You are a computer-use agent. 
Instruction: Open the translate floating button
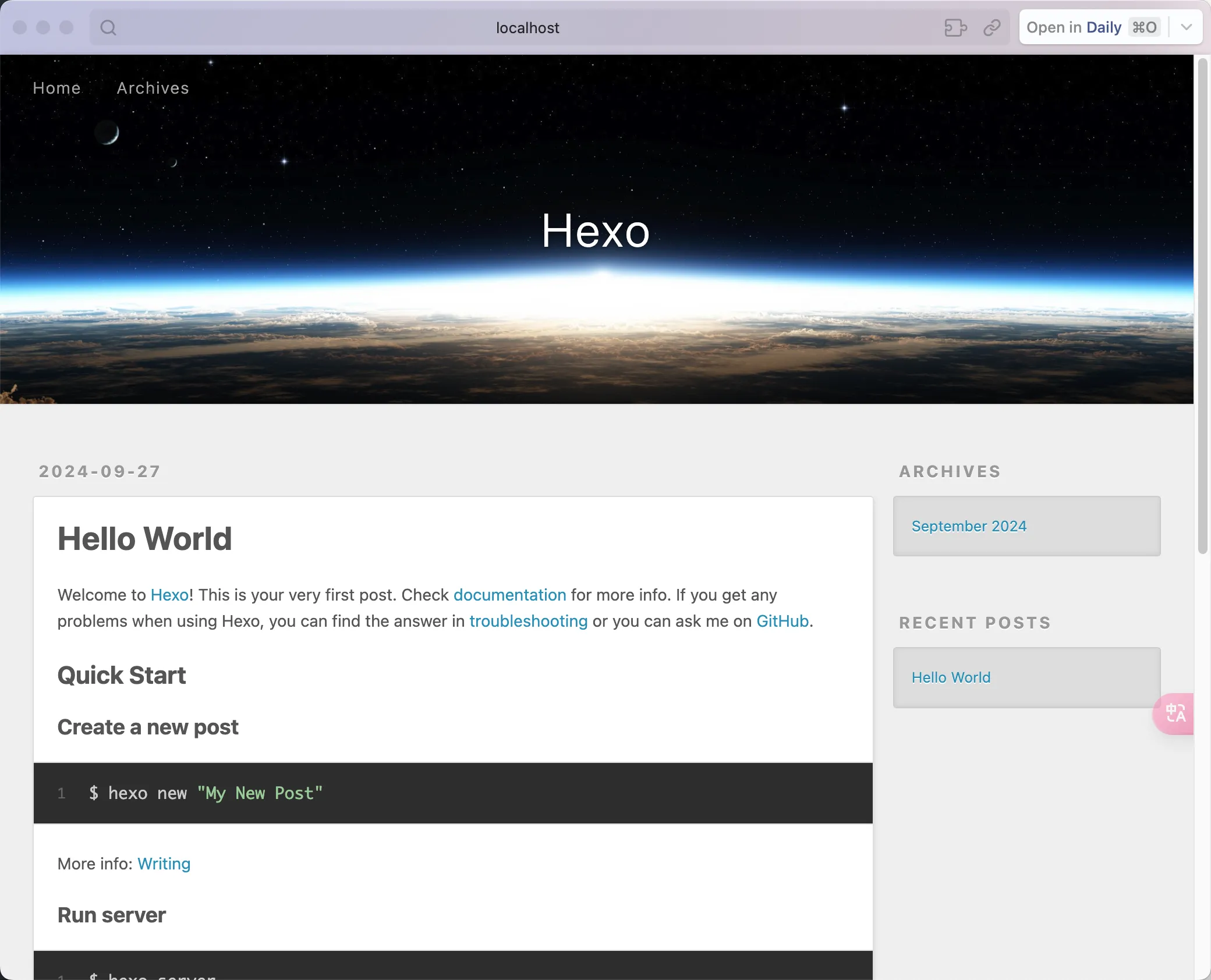tap(1174, 713)
